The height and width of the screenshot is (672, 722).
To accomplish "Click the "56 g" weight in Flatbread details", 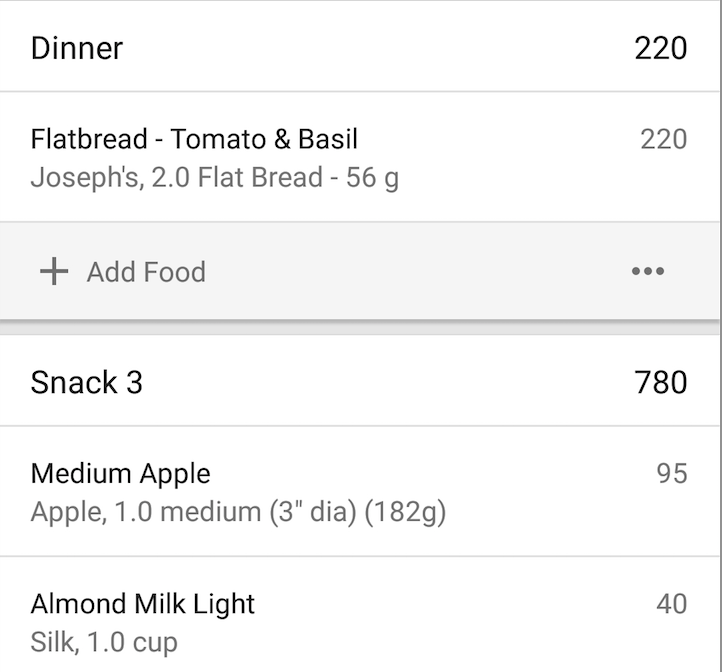I will 372,179.
